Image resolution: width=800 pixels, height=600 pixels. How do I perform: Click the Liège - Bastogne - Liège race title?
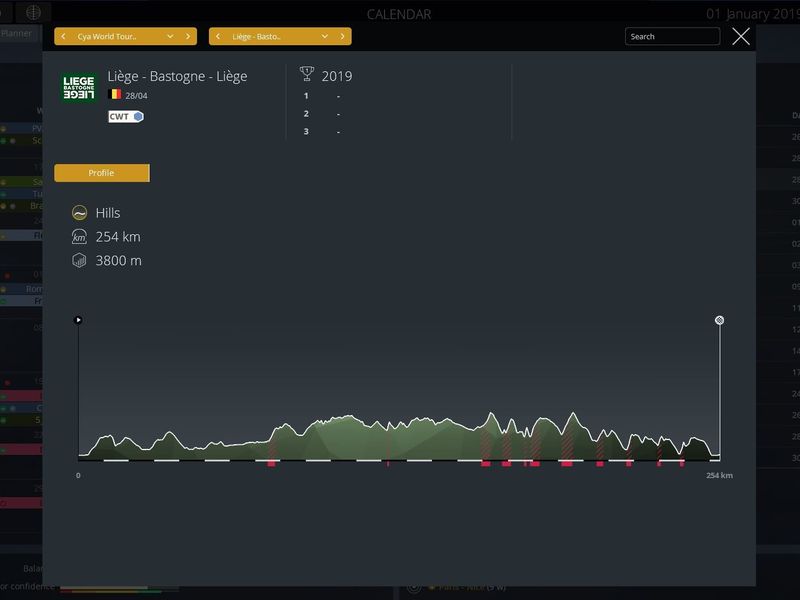(x=177, y=77)
